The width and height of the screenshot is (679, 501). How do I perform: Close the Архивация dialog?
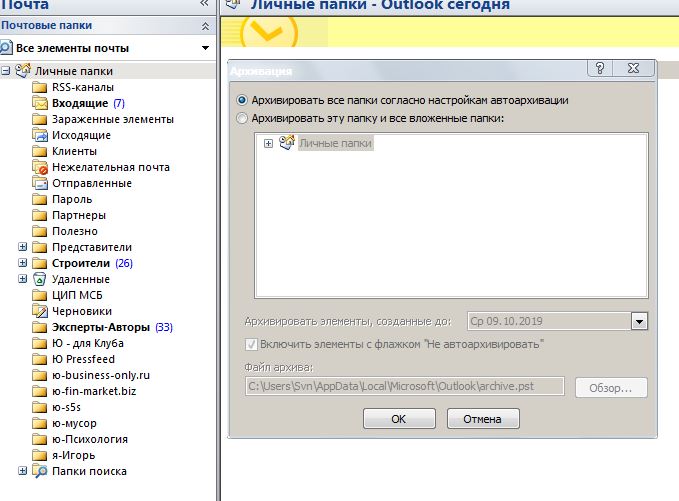[x=634, y=68]
